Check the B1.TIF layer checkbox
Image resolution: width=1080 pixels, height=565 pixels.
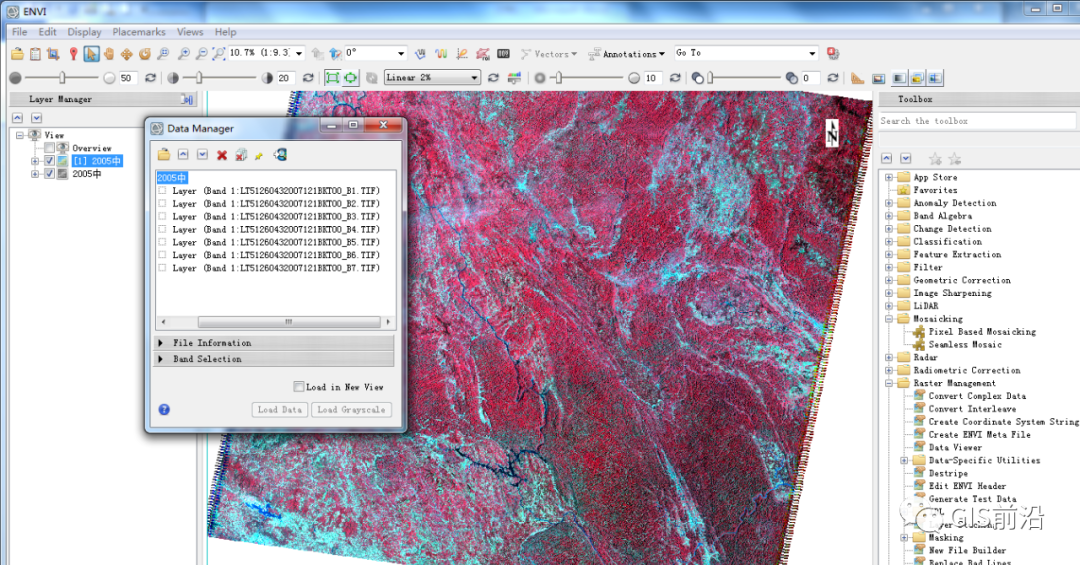click(163, 191)
